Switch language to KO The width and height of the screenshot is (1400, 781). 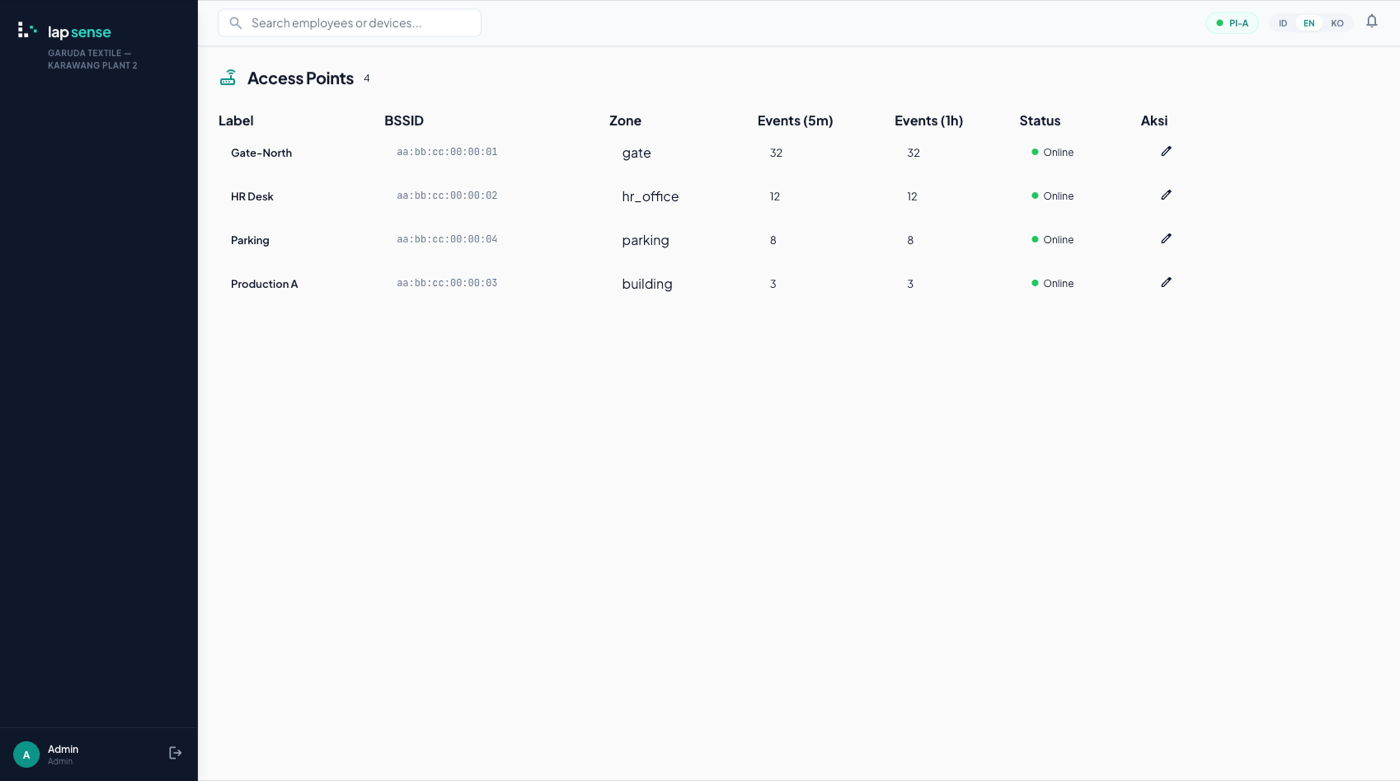[1337, 23]
